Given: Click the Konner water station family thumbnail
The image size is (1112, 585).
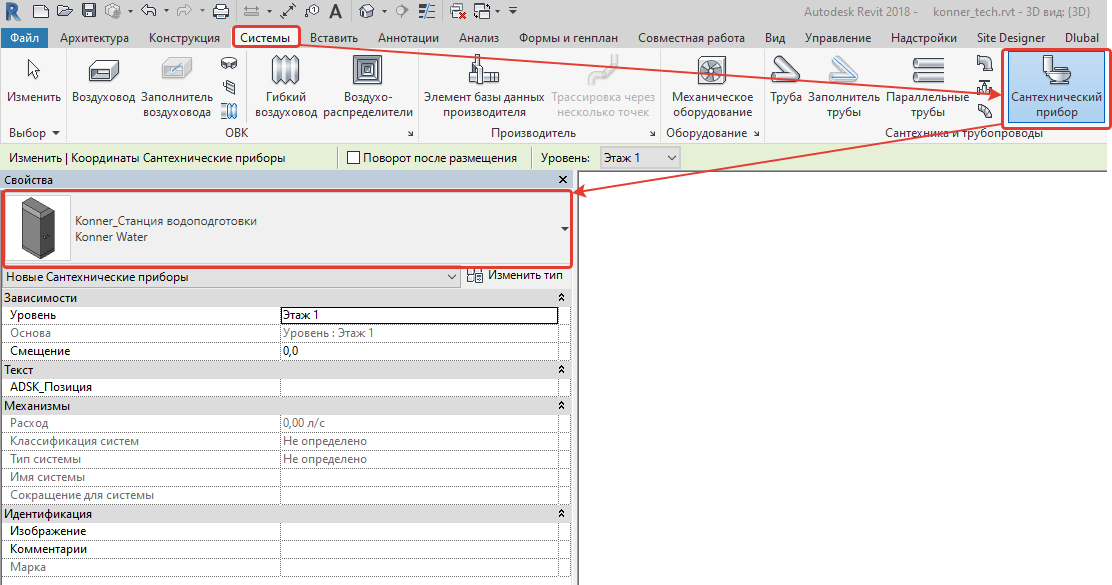Looking at the screenshot, I should pos(38,228).
